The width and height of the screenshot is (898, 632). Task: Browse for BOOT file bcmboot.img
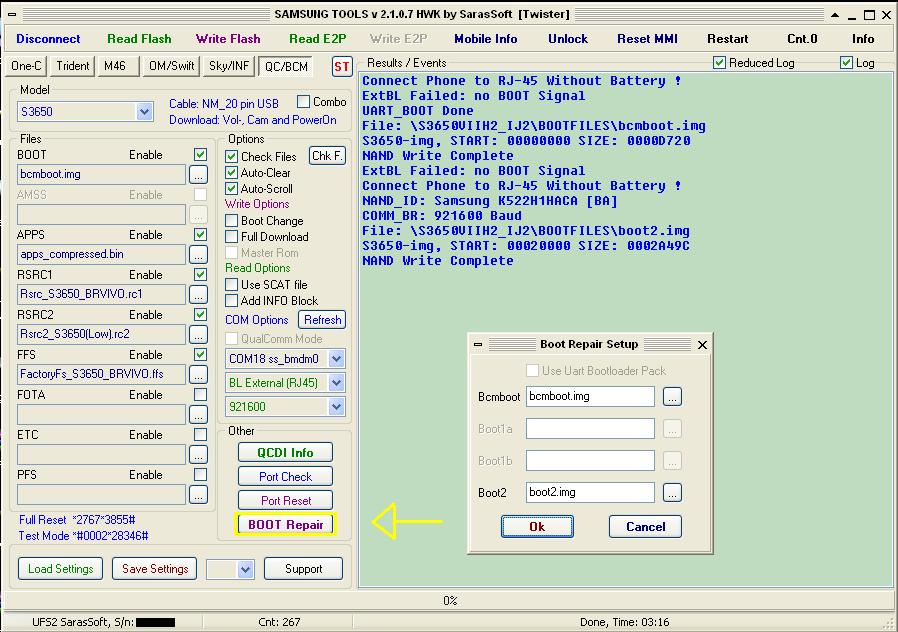pos(198,174)
